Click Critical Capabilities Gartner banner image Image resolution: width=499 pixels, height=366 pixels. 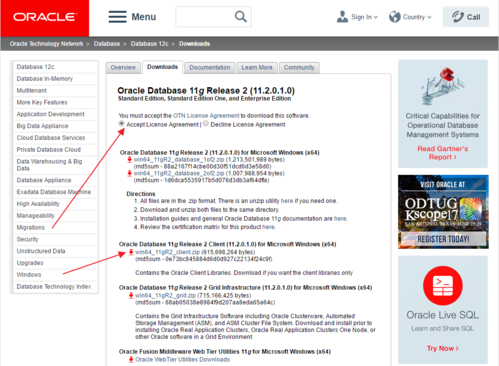(x=443, y=86)
